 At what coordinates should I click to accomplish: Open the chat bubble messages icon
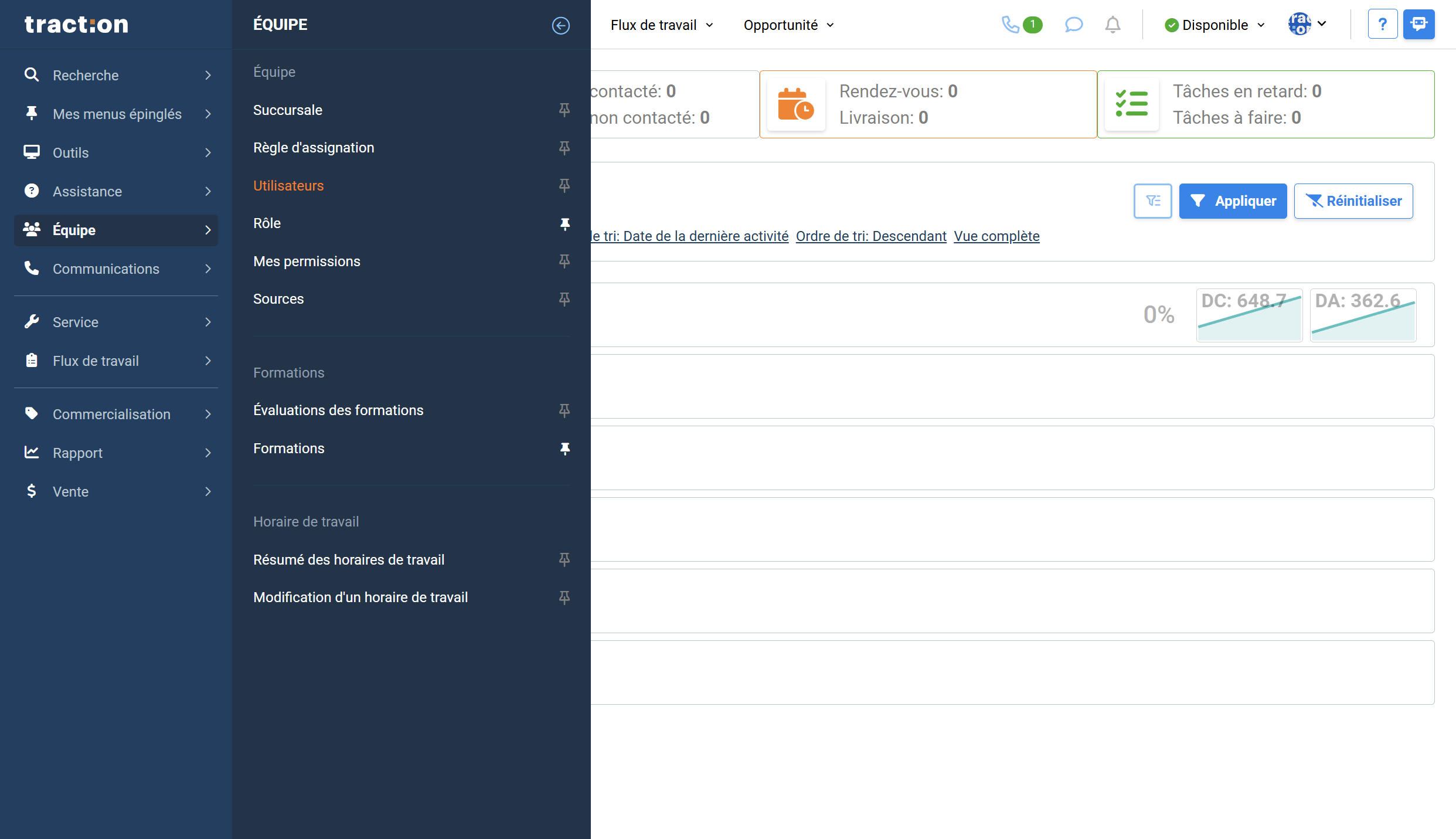(1073, 25)
